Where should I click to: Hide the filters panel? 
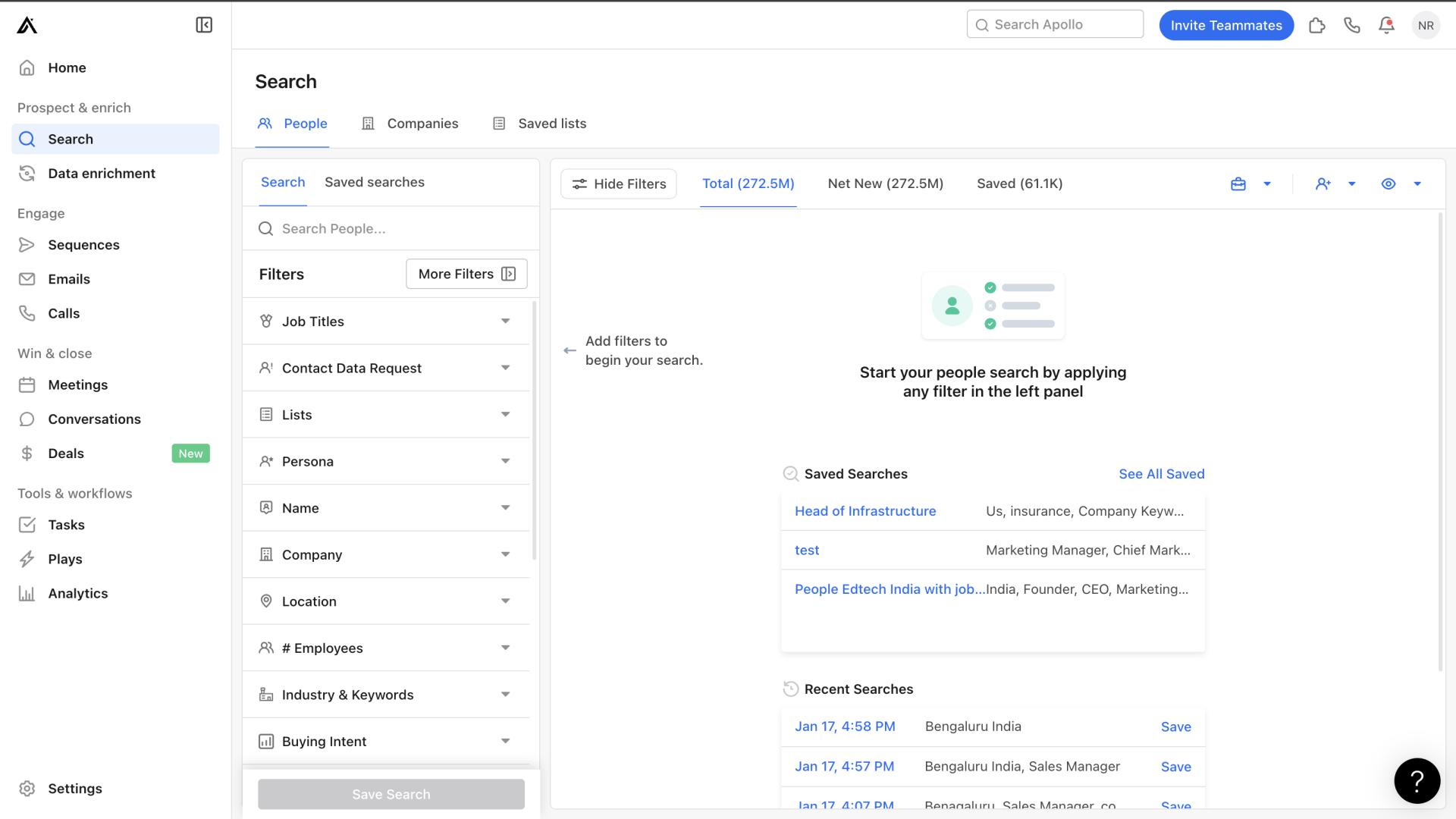tap(619, 184)
